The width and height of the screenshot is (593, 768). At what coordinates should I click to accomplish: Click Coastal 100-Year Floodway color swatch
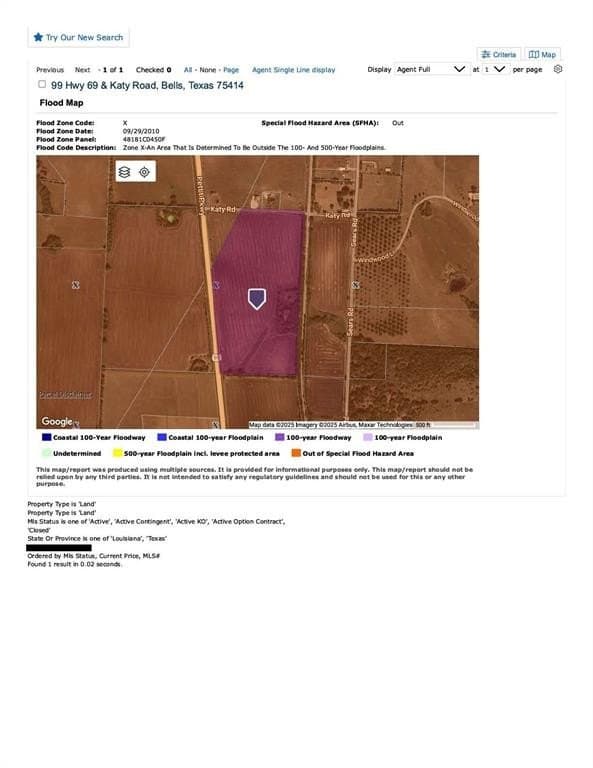pos(47,437)
